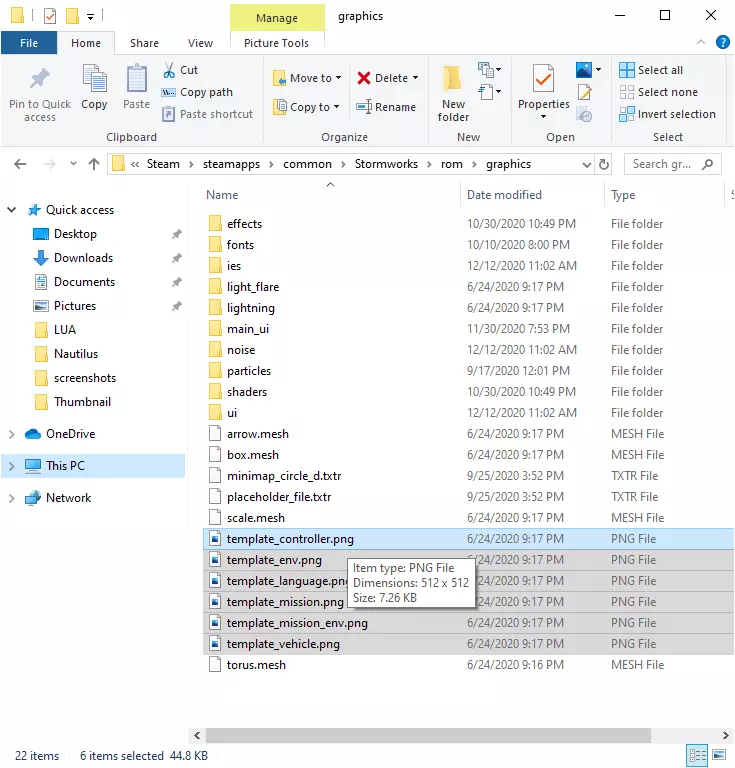Expand the Network tree node
Screen dimensions: 735x768
click(x=12, y=498)
